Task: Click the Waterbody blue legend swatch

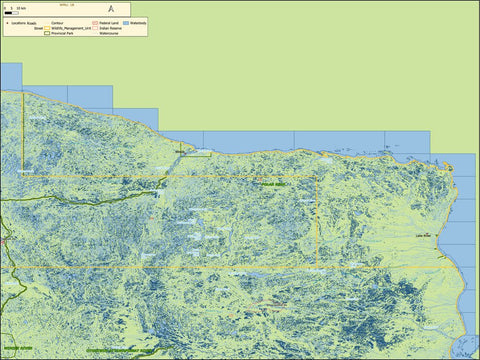Action: 126,23
